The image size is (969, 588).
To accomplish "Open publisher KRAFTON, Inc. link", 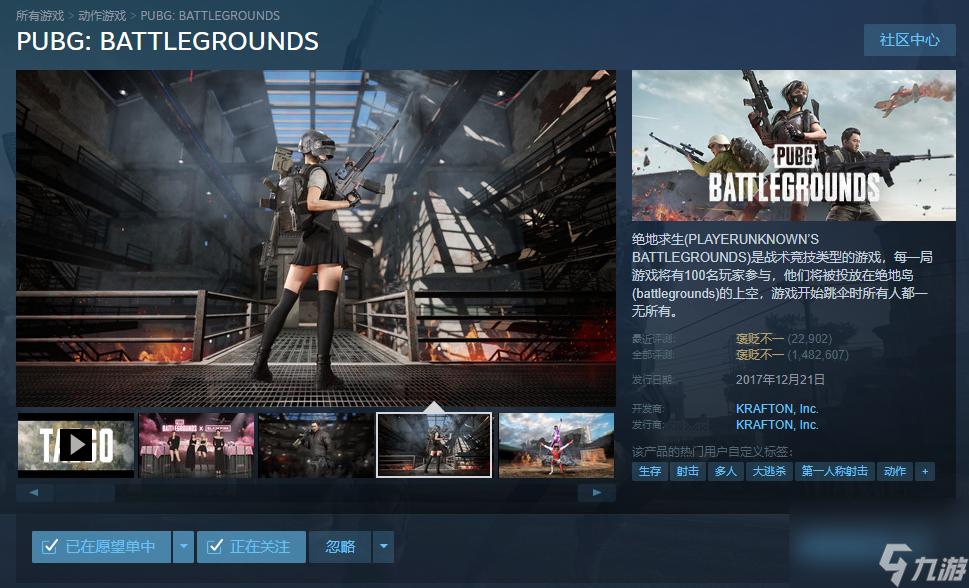I will coord(777,425).
